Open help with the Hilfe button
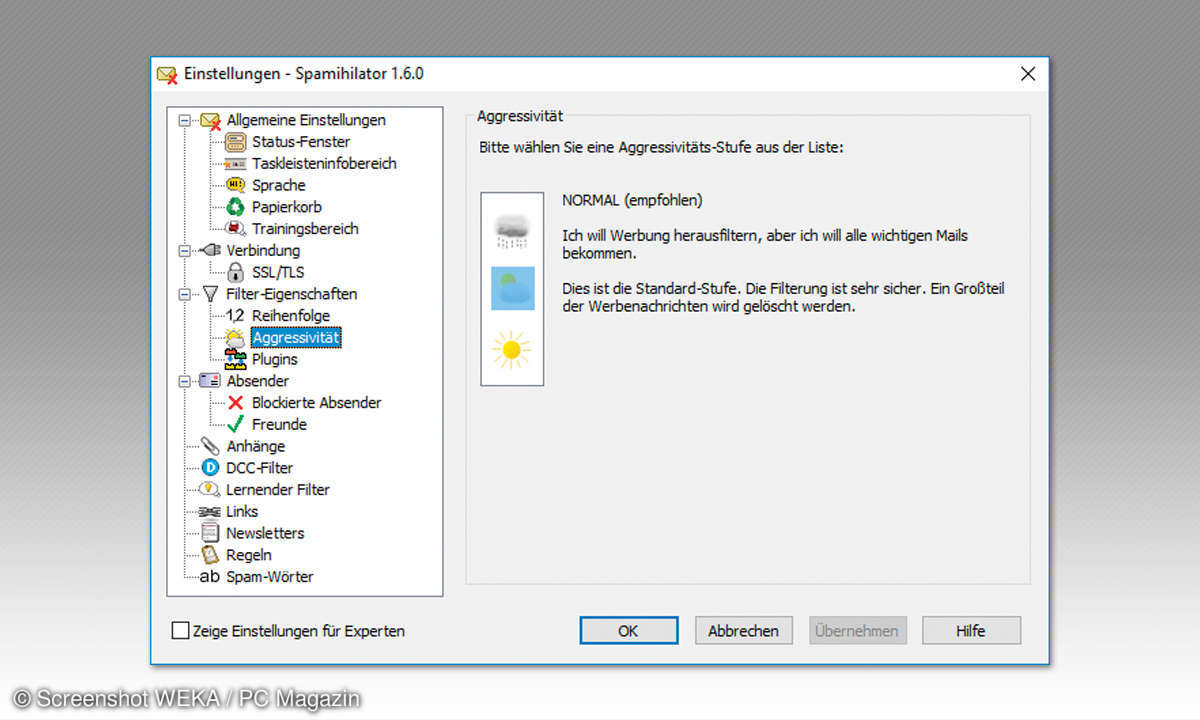 (971, 631)
